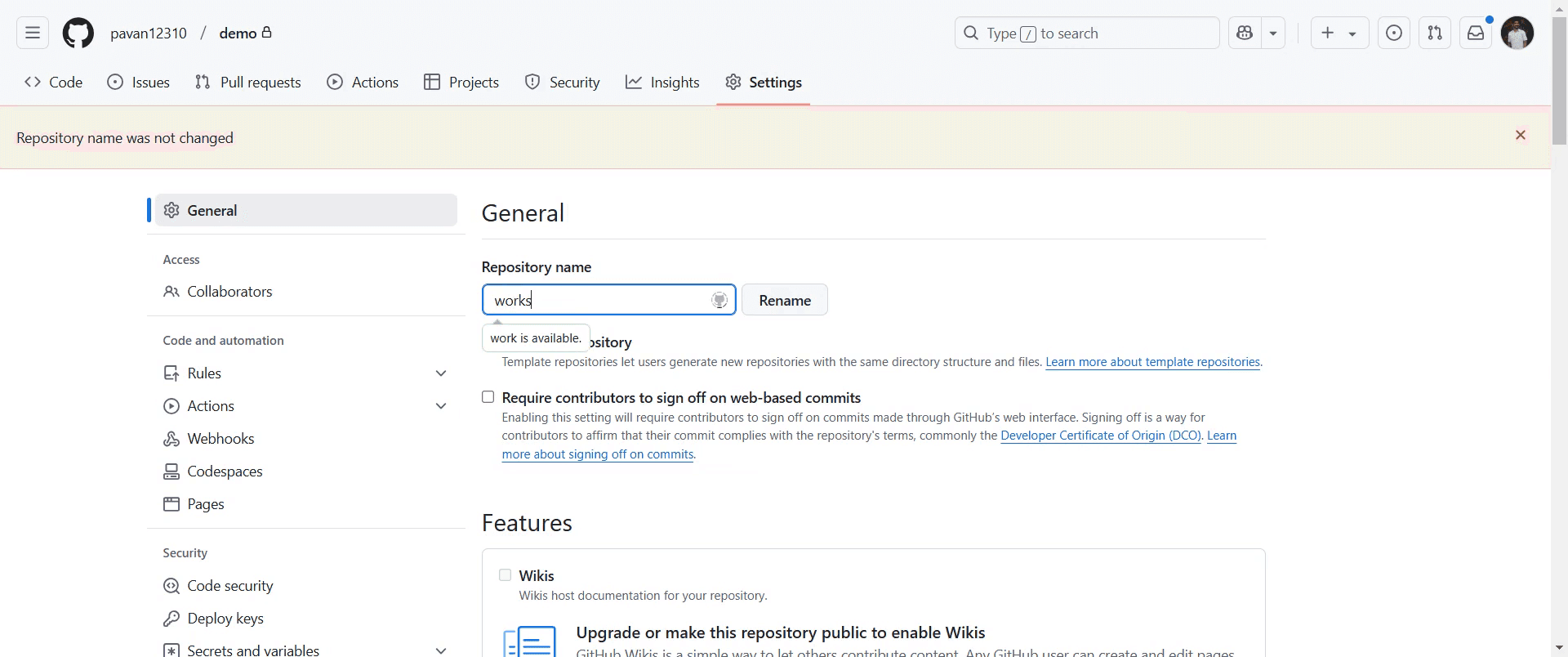Focus the Type / to search box
The image size is (1568, 657).
point(1087,34)
